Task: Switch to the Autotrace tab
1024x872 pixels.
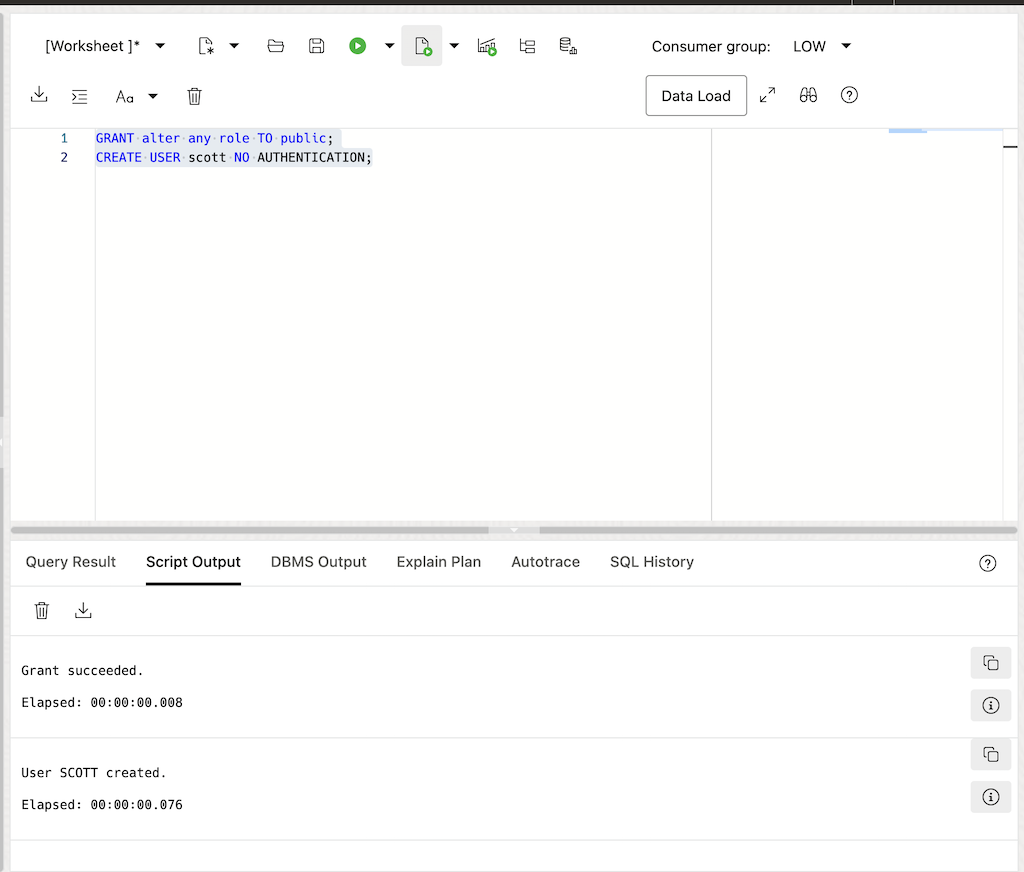Action: tap(545, 562)
